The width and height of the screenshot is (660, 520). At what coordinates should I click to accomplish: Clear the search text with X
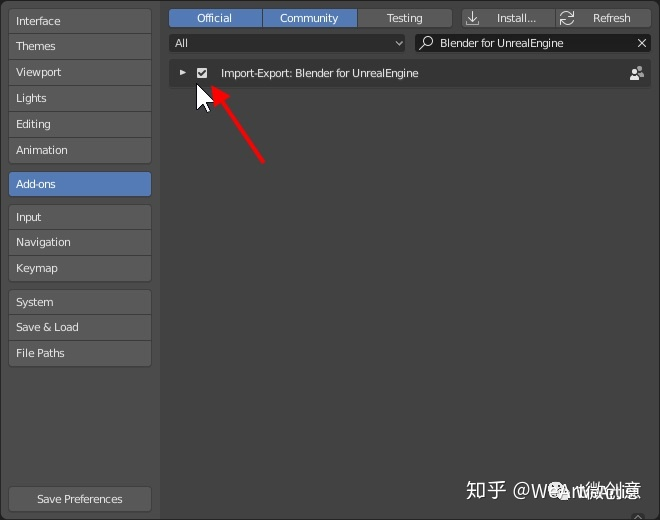pyautogui.click(x=641, y=43)
